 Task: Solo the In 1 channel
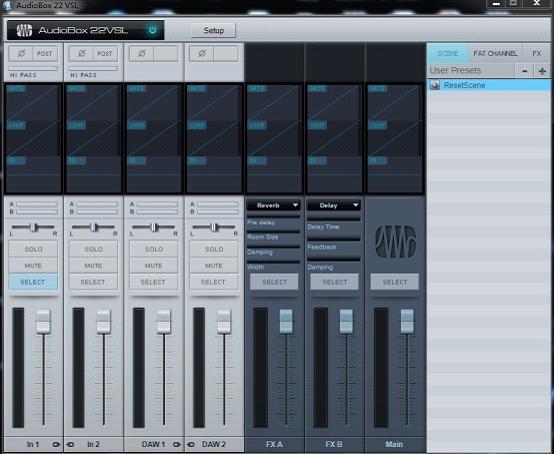coord(33,249)
